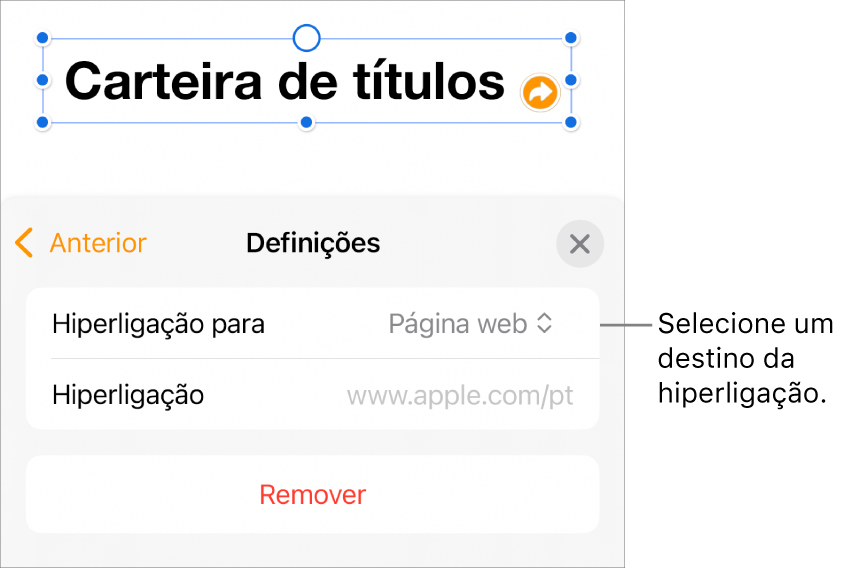Click the top-left selection handle
Screen dimensions: 841x569
point(43,38)
